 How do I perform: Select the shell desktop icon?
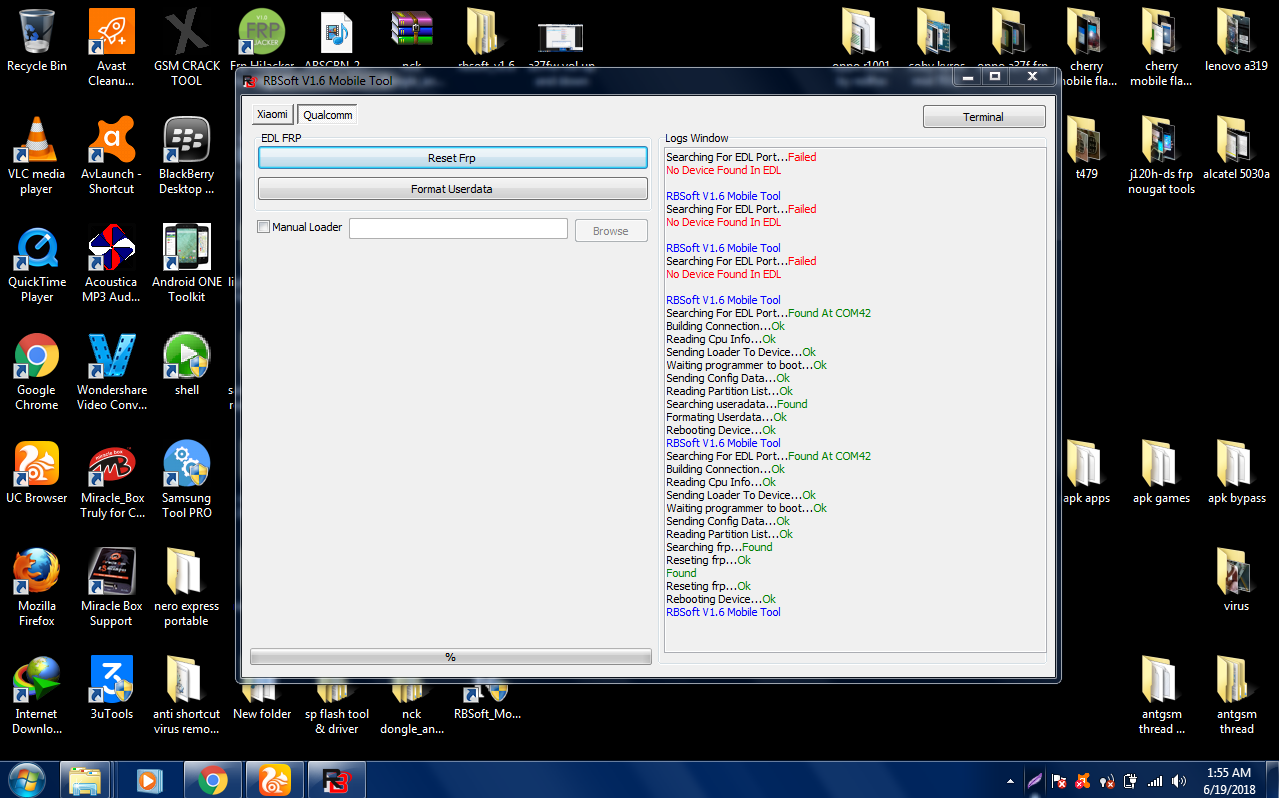click(x=187, y=363)
